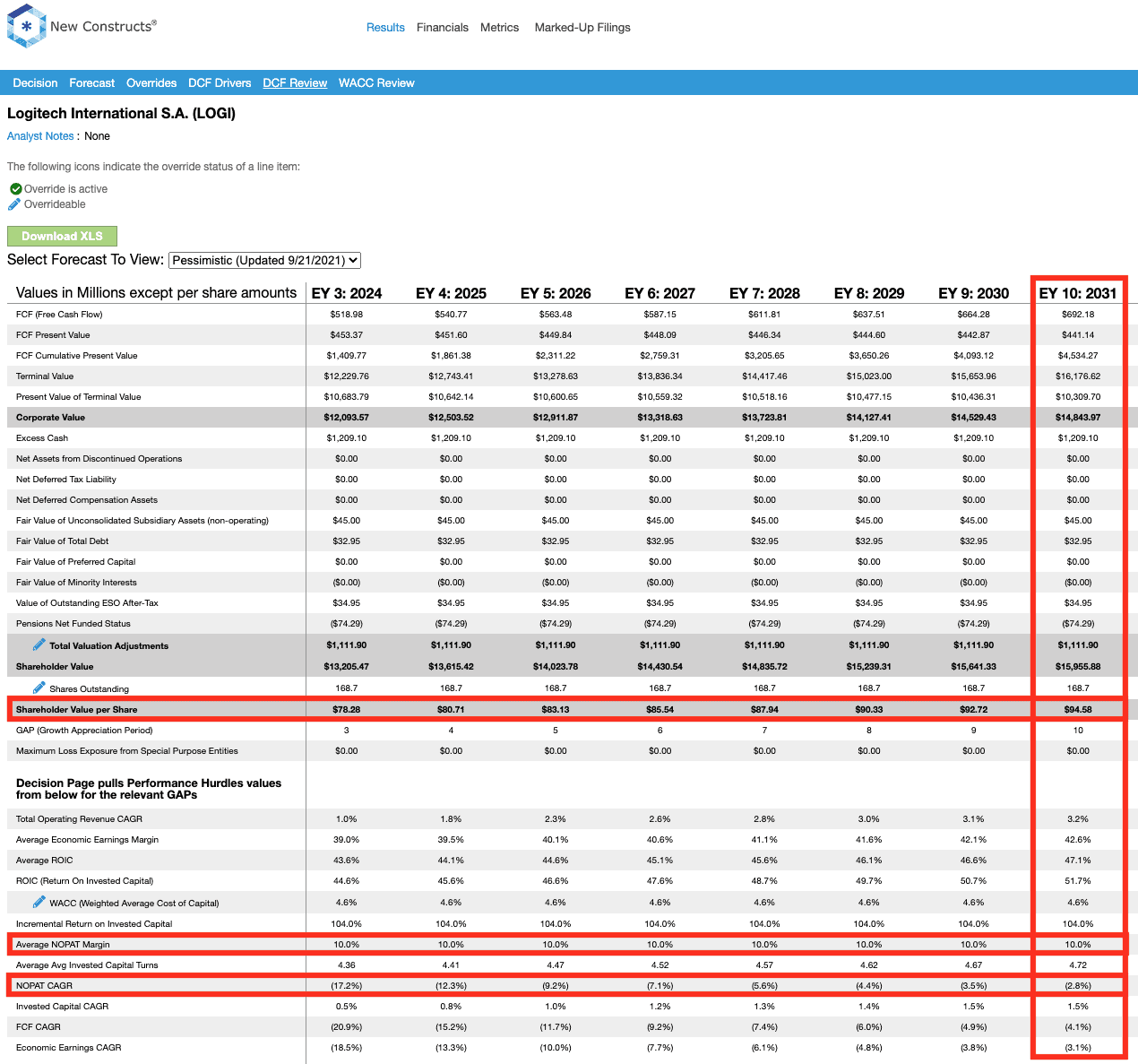
Task: Click the NOPAT CAGR row label
Action: [44, 986]
